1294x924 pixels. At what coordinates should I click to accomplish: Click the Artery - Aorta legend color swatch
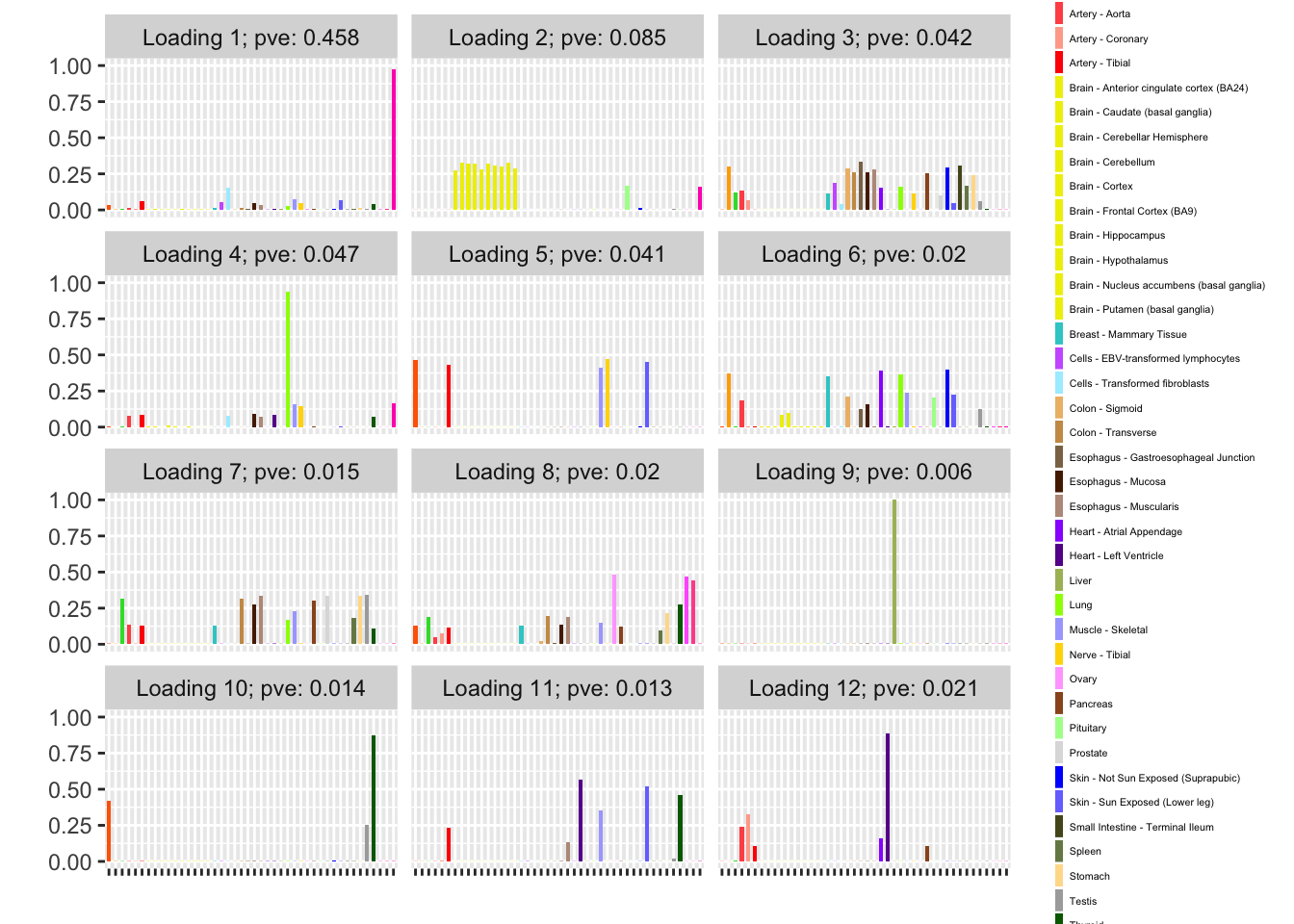(1059, 13)
